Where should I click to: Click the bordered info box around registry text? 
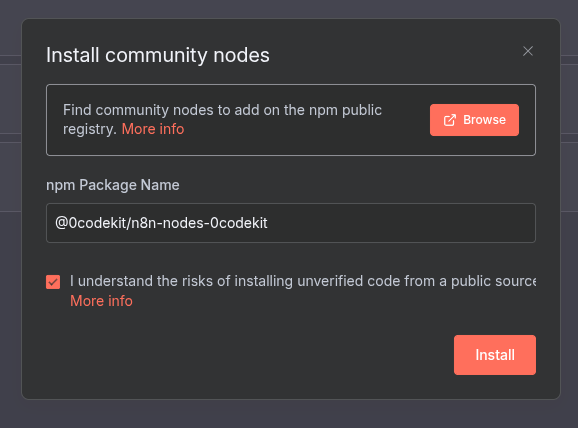291,120
